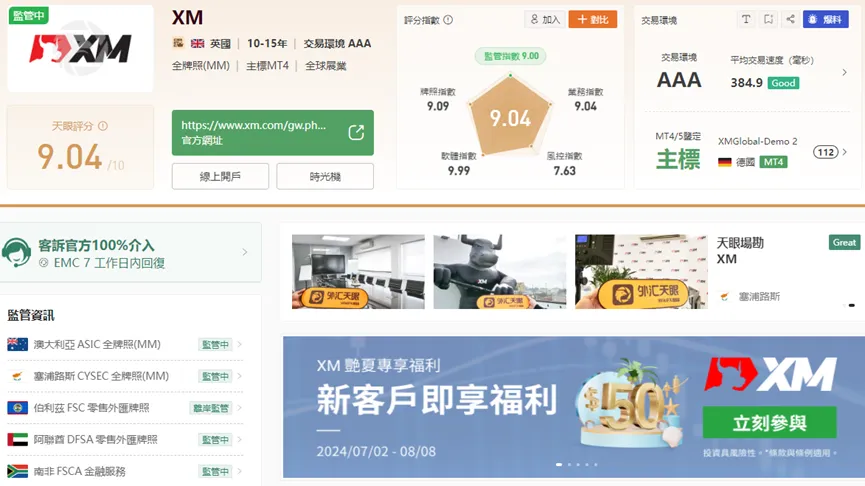This screenshot has width=865, height=486.
Task: Expand the UAE DFSA license row arrow
Action: (239, 440)
